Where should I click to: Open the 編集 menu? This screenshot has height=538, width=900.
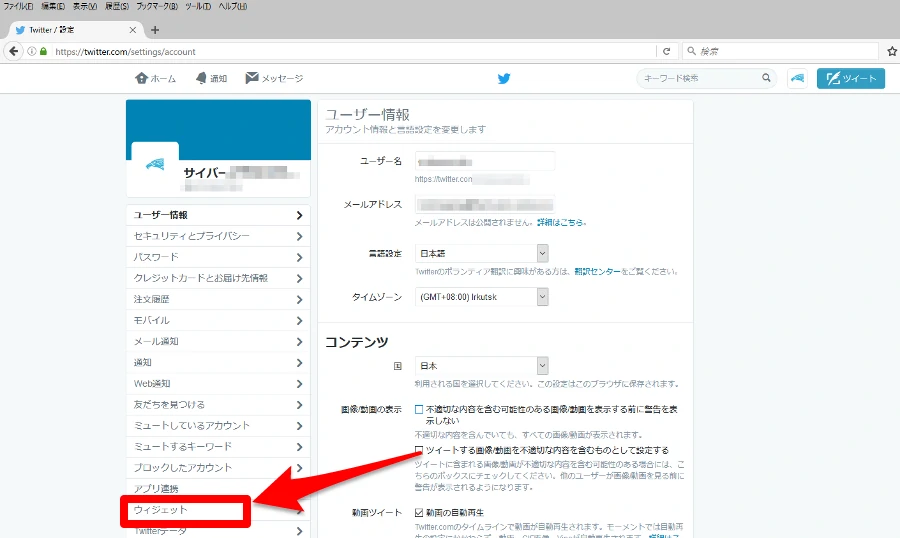pyautogui.click(x=52, y=6)
